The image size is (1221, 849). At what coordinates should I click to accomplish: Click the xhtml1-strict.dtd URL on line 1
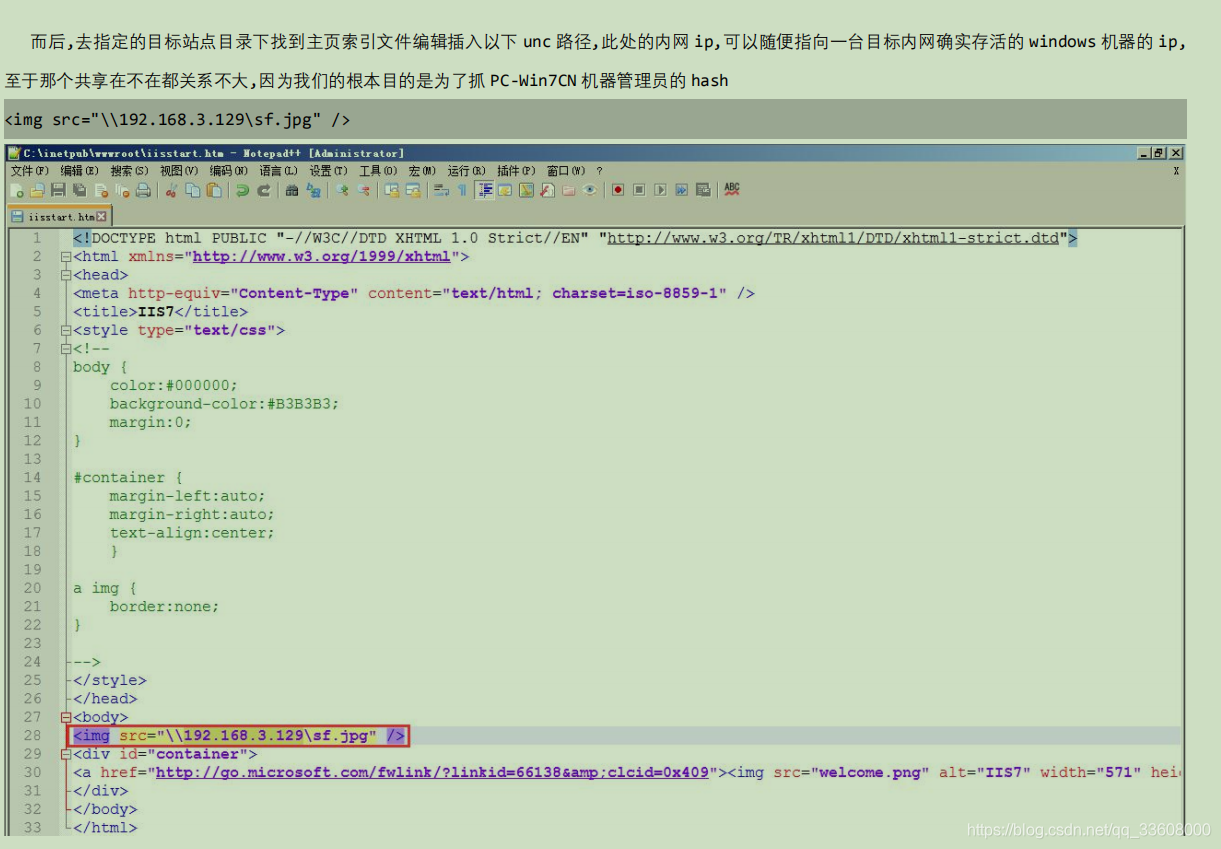tap(833, 238)
